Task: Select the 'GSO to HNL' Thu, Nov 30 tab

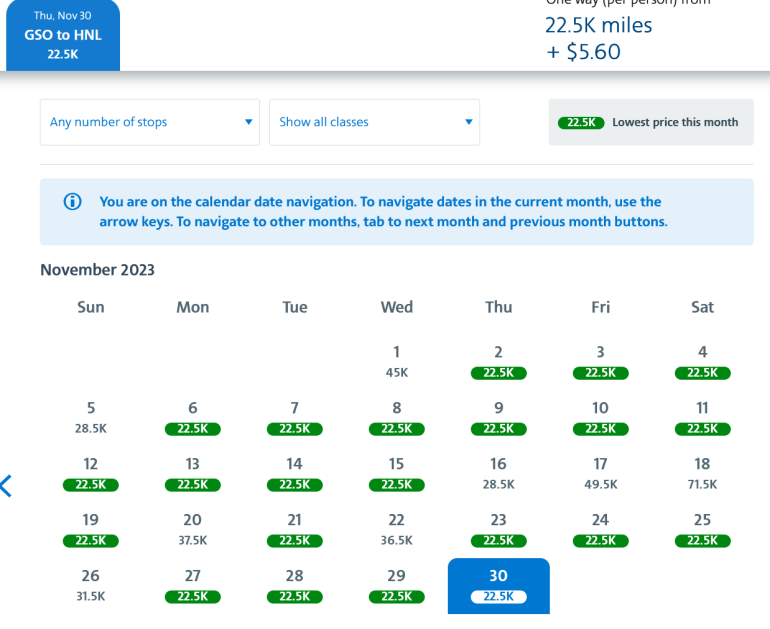Action: pyautogui.click(x=63, y=35)
